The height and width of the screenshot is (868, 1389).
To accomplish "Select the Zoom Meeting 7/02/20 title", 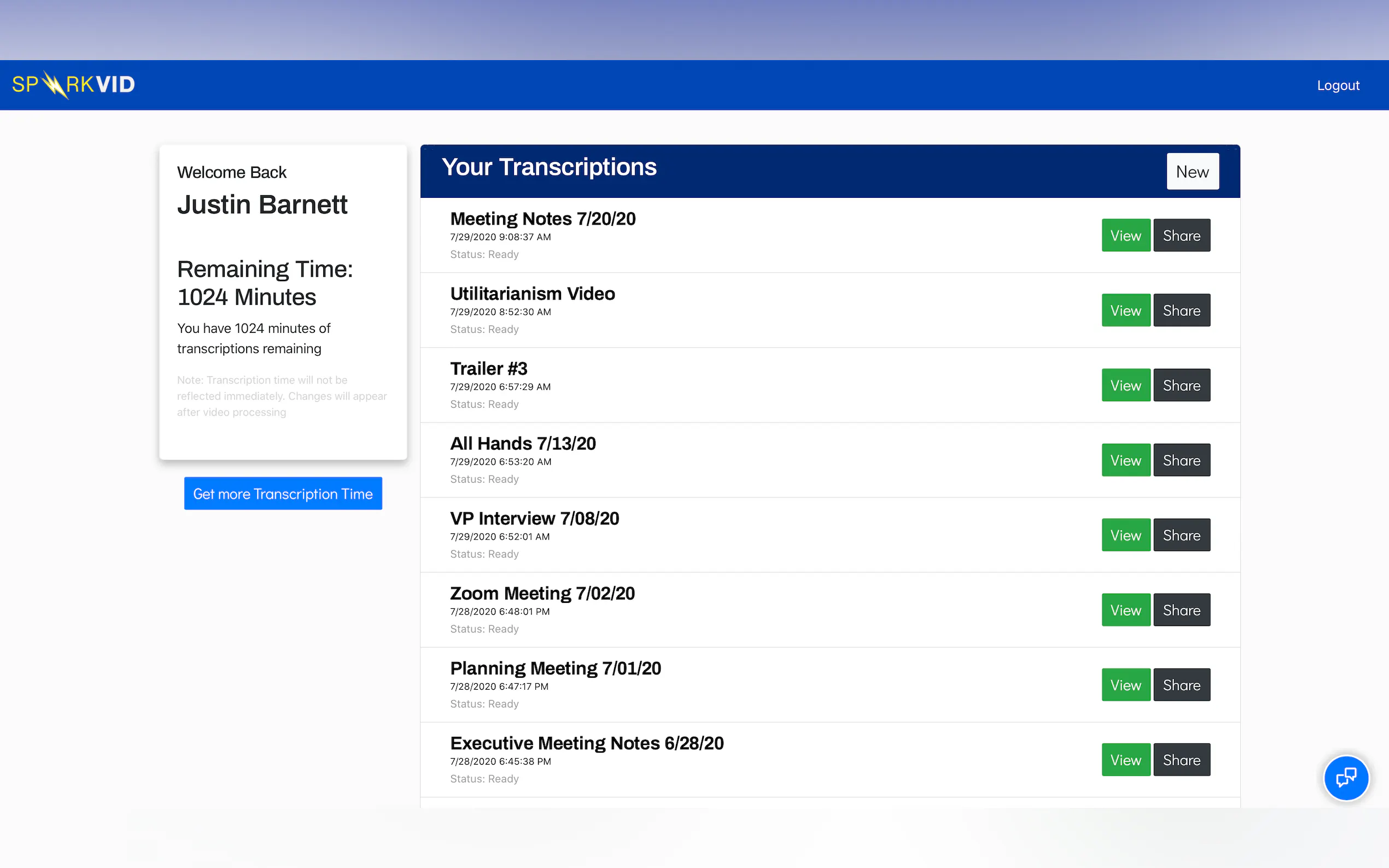I will pyautogui.click(x=542, y=593).
